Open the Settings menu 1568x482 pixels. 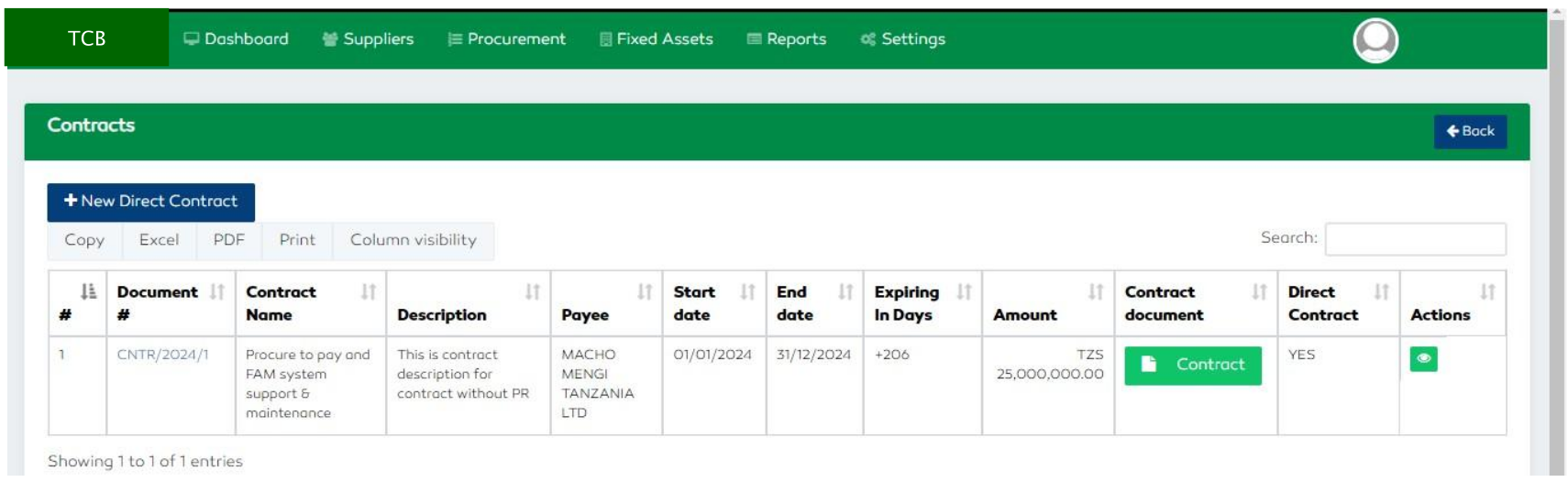[x=903, y=38]
